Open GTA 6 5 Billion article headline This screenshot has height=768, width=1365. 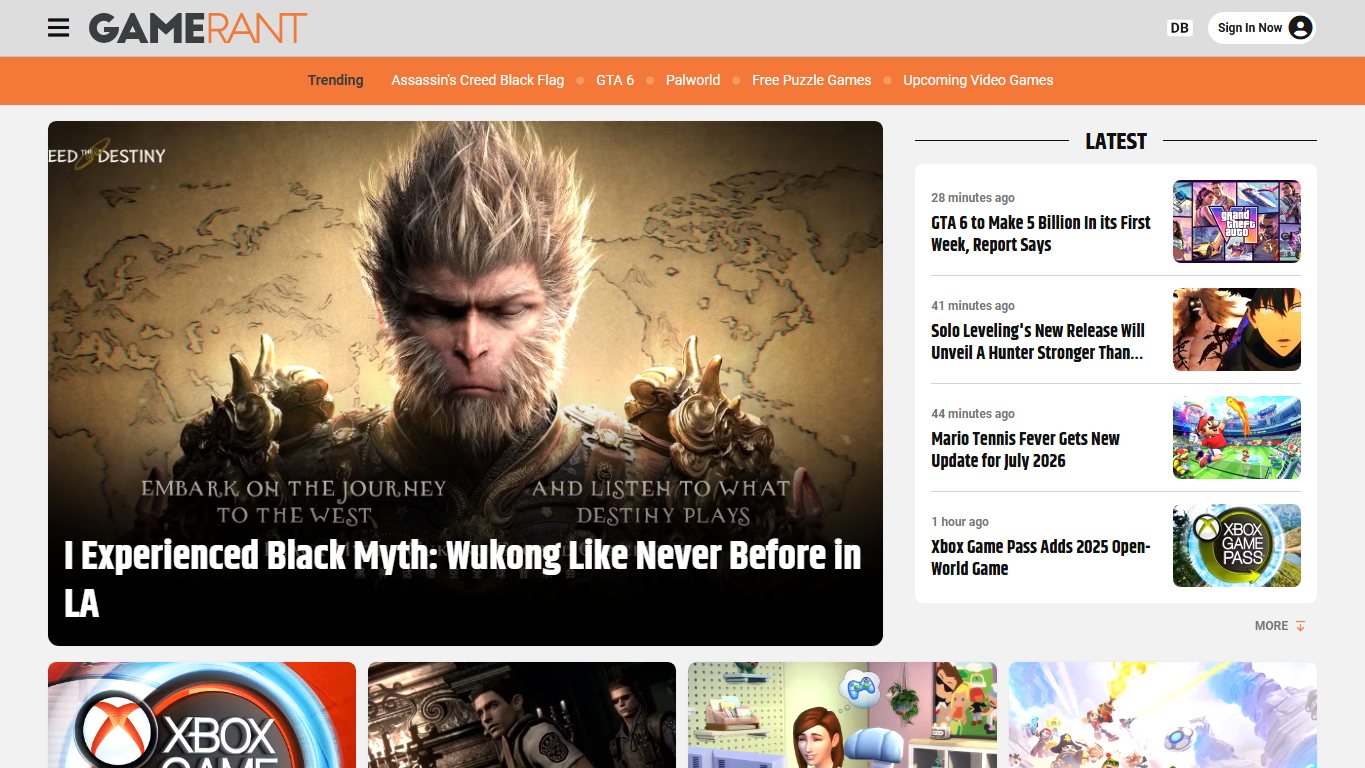pos(1041,234)
